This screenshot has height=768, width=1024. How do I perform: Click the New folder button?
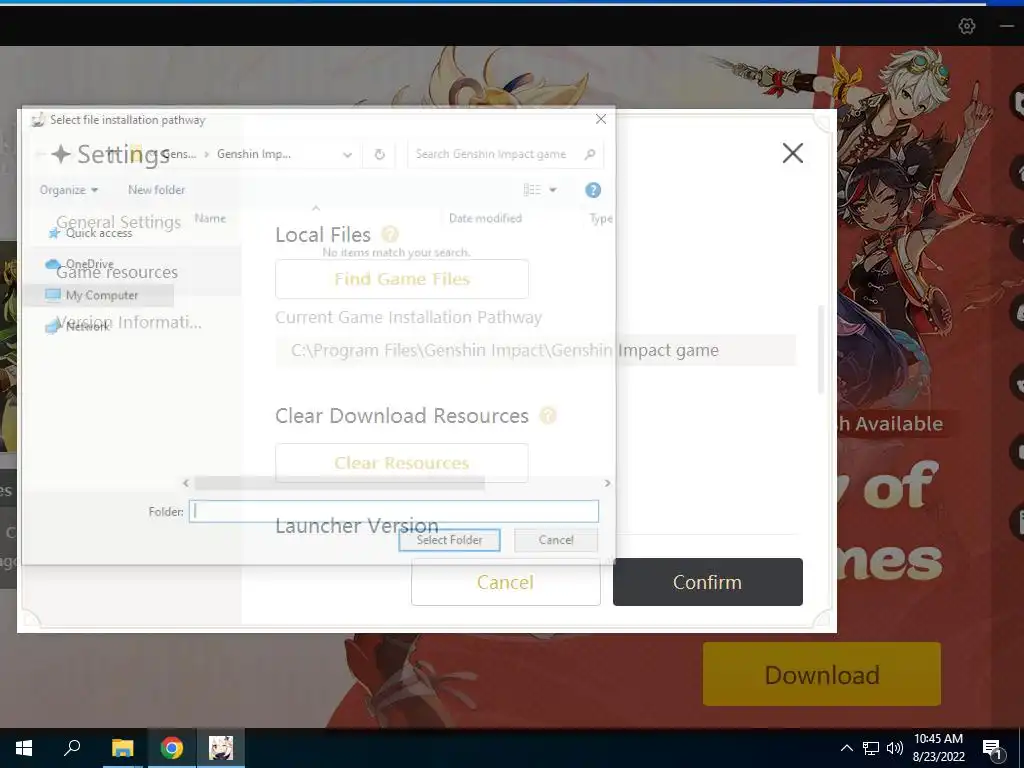157,190
